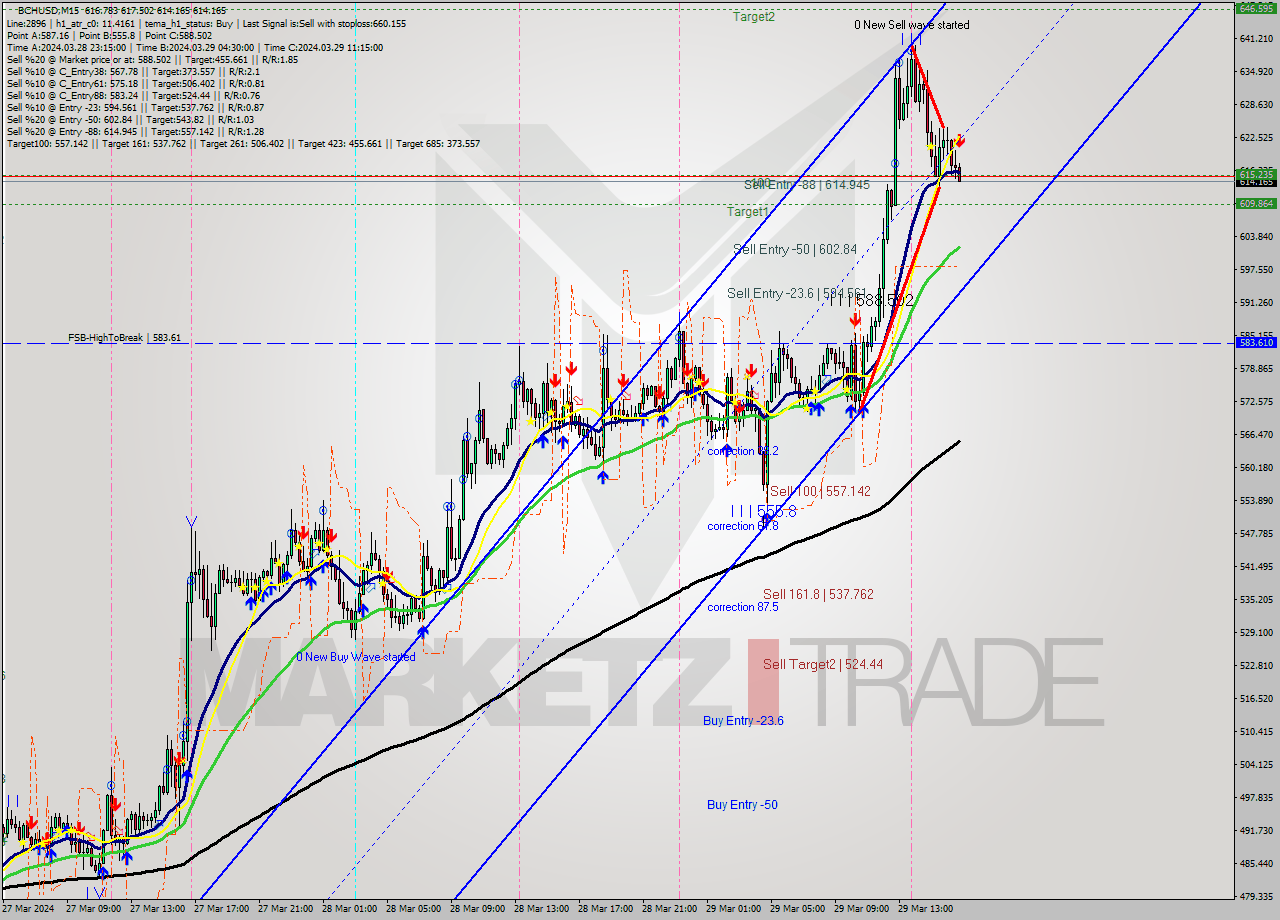Select the 'Sell Entry -88 | 614.945' label
Screen dimensions: 1280x920
(x=807, y=185)
